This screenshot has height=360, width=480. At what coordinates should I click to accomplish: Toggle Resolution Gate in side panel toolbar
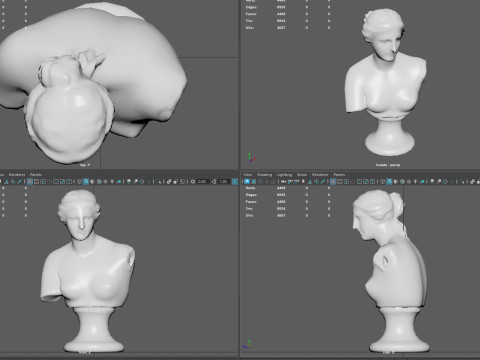(346, 181)
